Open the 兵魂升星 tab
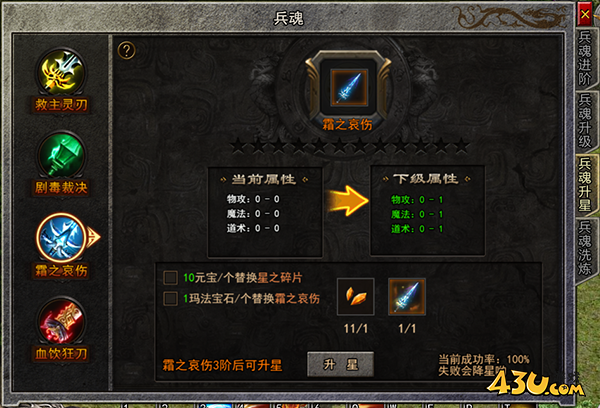600x408 pixels. (585, 184)
